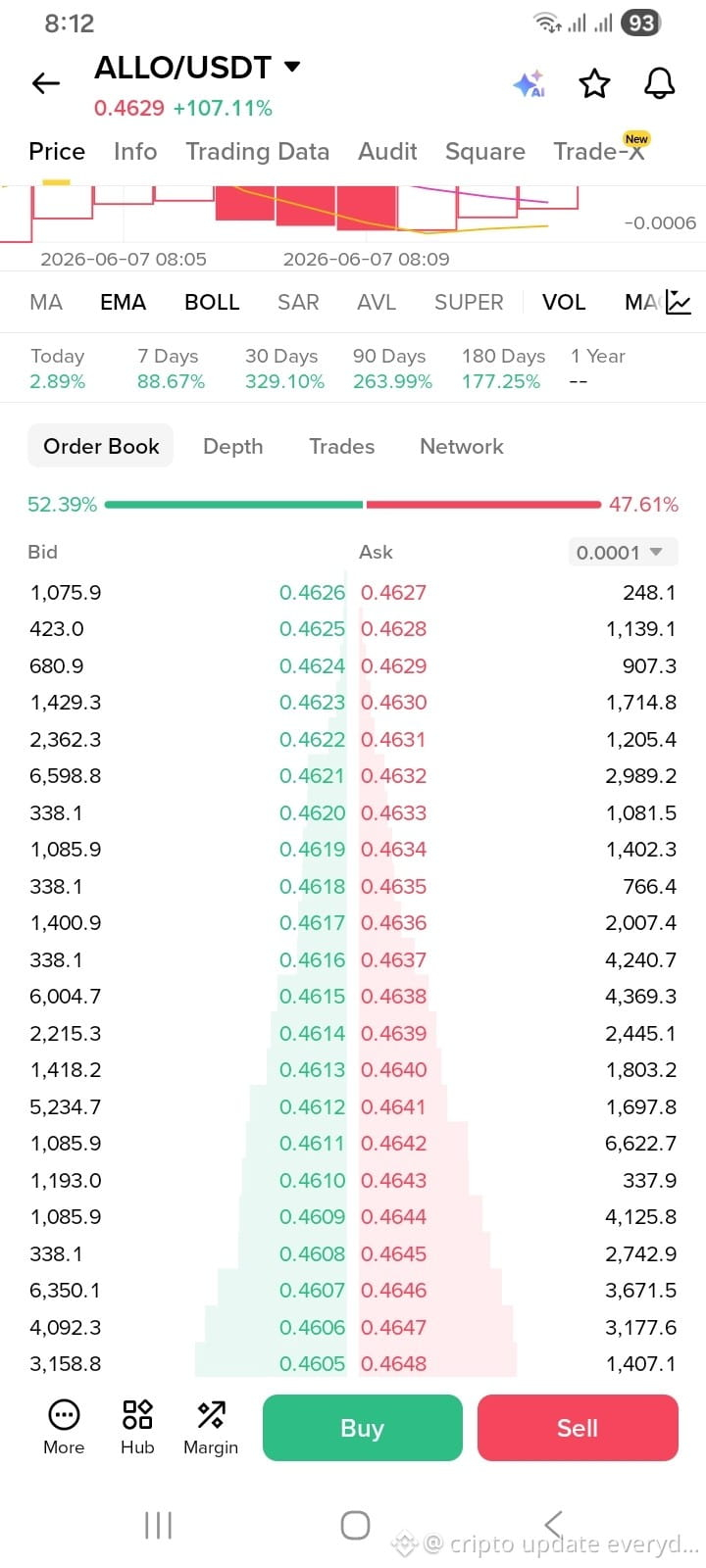Open the AI sparkle assistant icon
706x1568 pixels.
click(529, 84)
